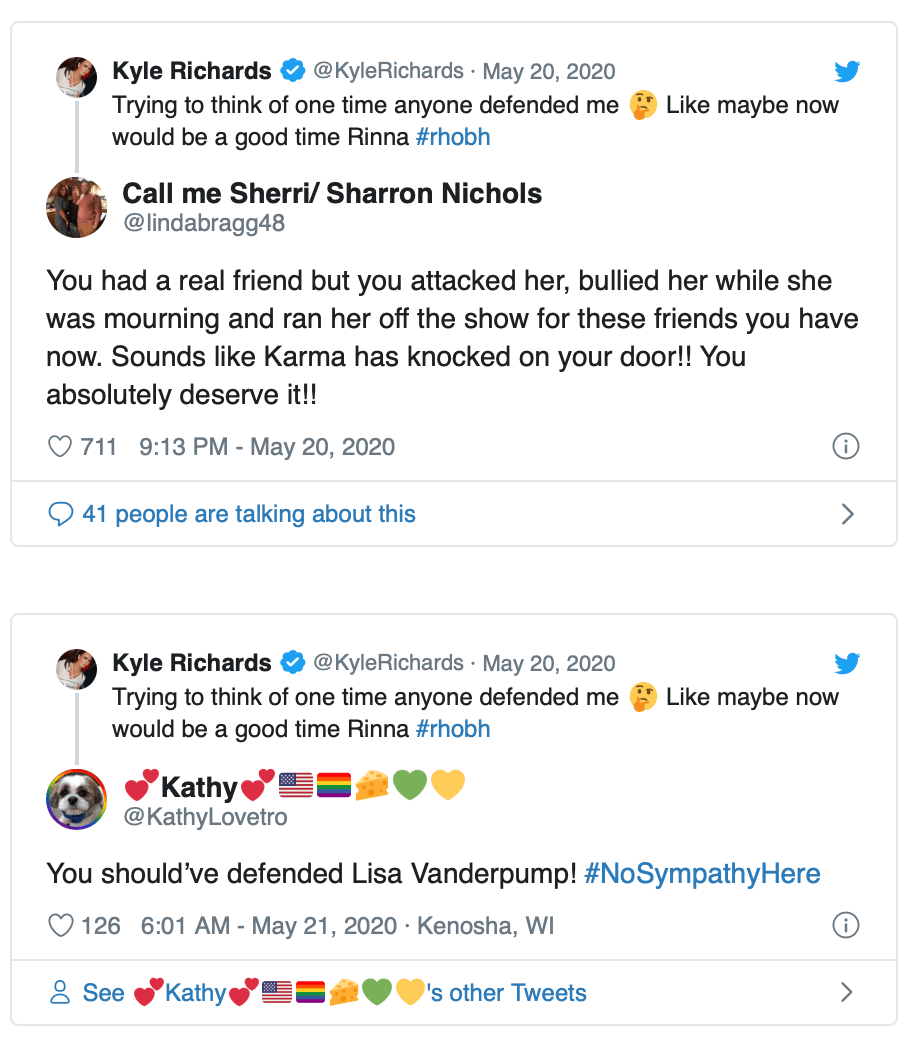Open Sherri/Sharron Nichols profile picture
This screenshot has width=908, height=1040.
[77, 207]
